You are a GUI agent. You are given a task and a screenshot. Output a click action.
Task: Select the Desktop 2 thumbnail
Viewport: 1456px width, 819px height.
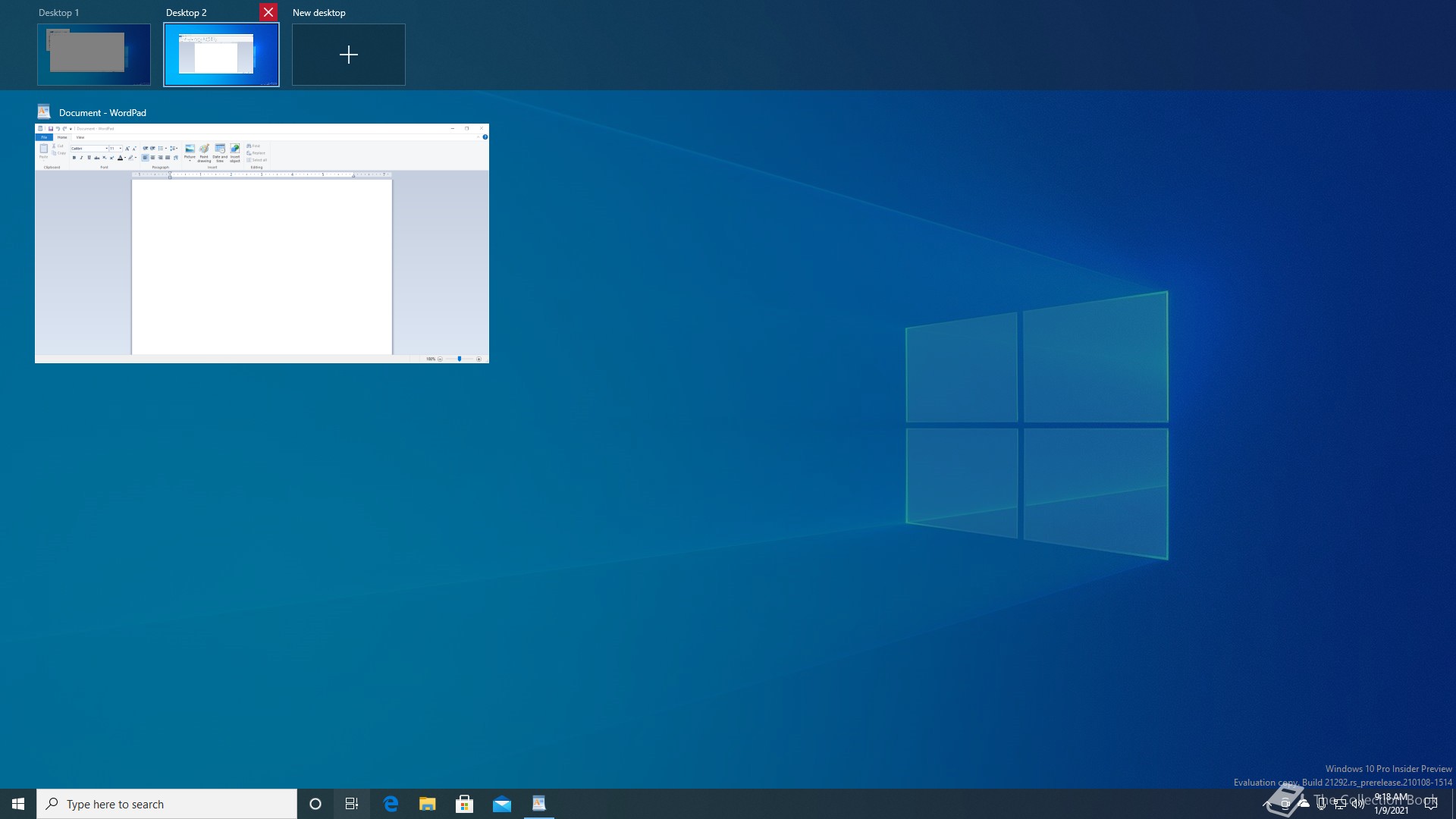tap(221, 55)
